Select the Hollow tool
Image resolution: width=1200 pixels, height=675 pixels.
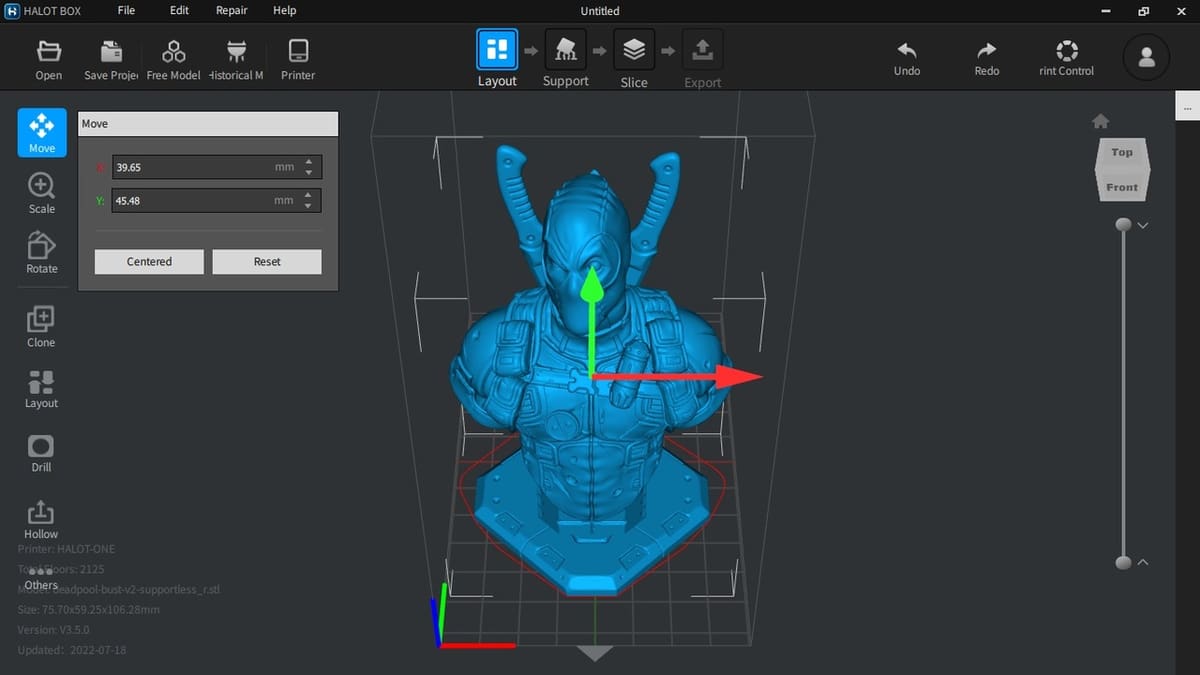coord(41,520)
